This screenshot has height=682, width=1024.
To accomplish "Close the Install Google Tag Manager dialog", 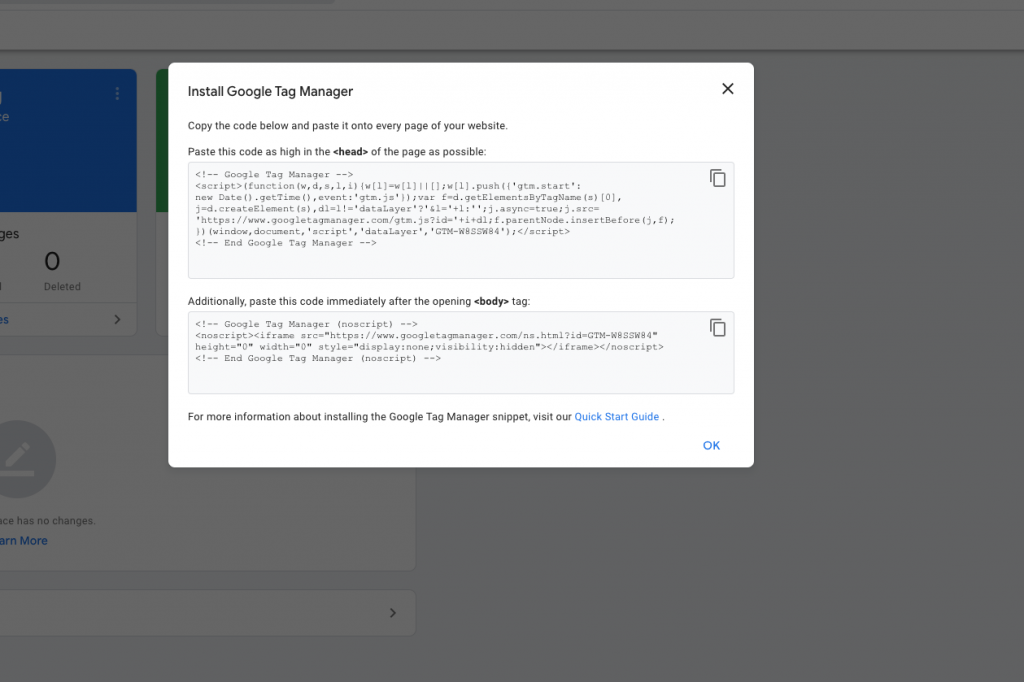I will tap(728, 89).
